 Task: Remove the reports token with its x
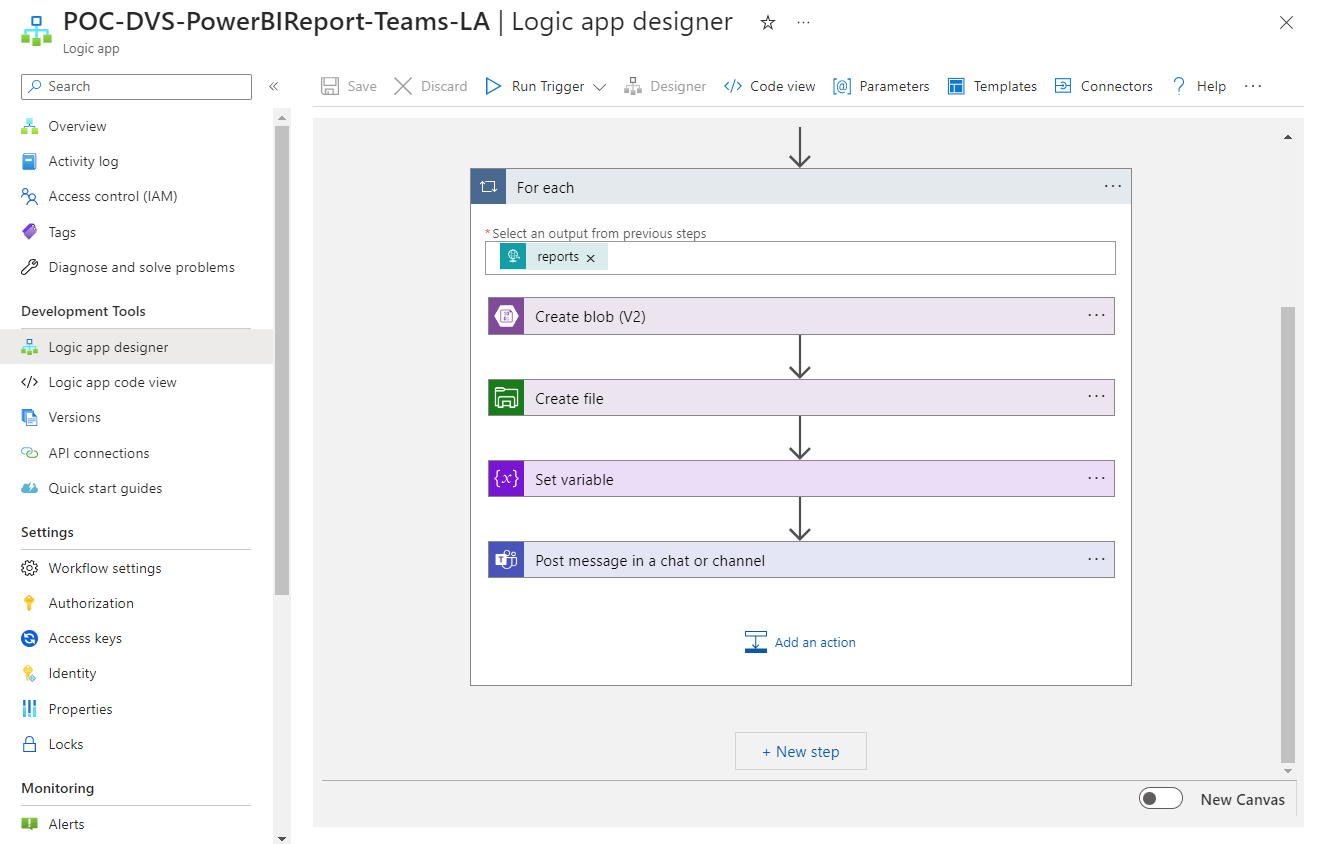[590, 256]
